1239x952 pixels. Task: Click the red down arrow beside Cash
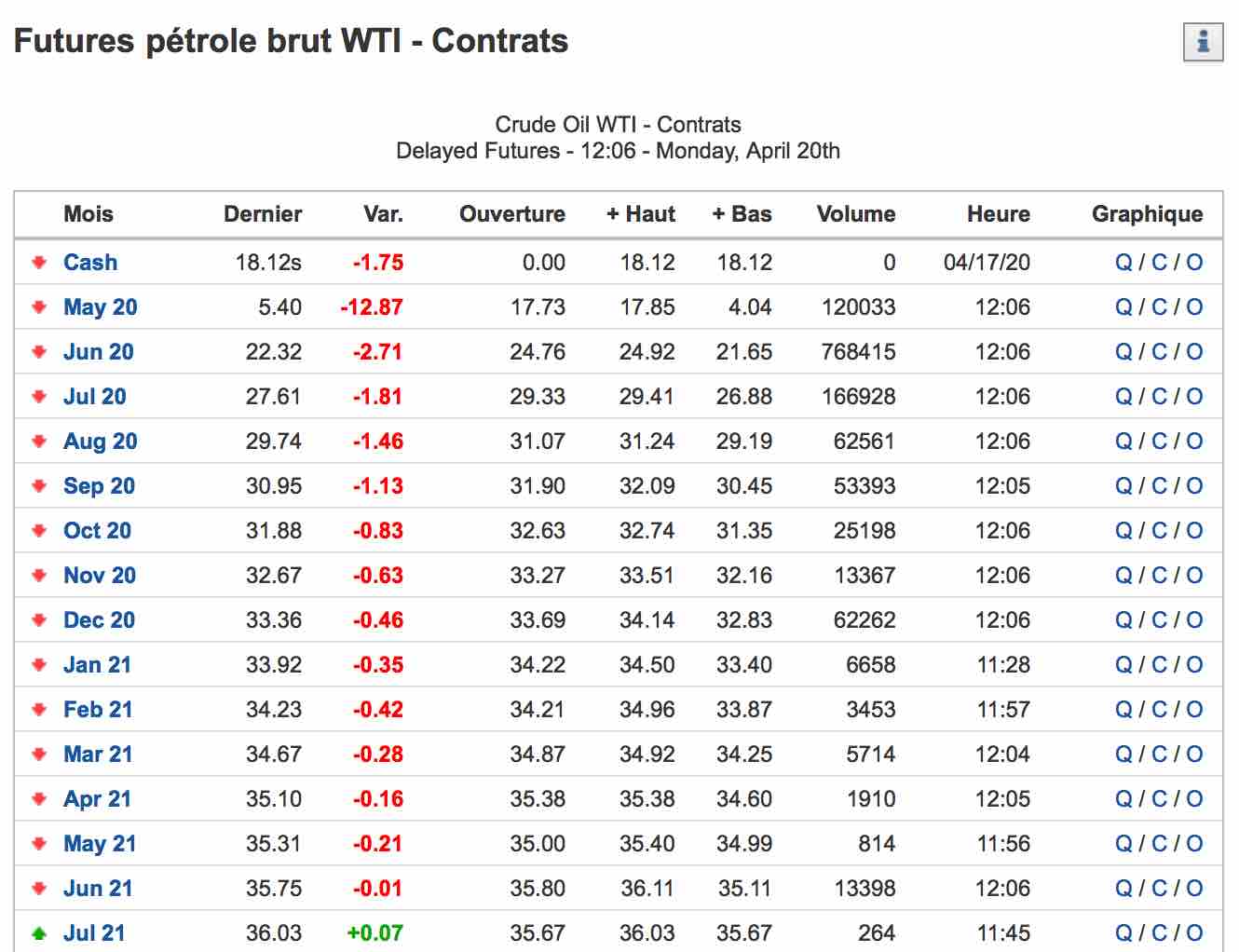(39, 263)
